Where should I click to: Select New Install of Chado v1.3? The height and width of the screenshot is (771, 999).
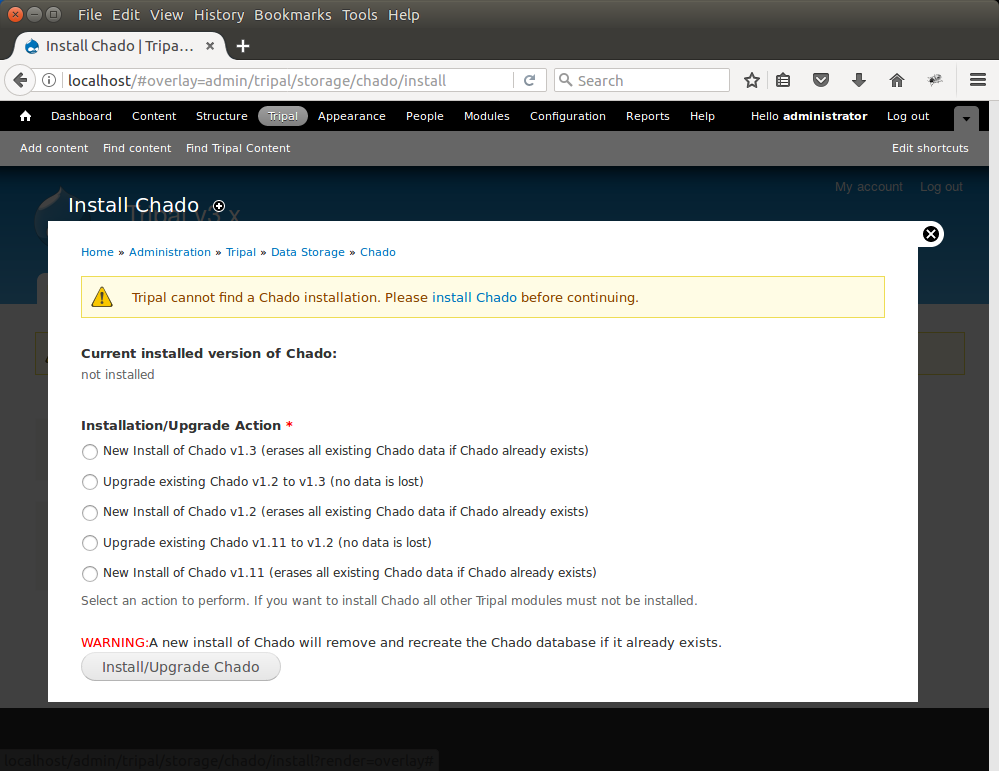tap(90, 452)
